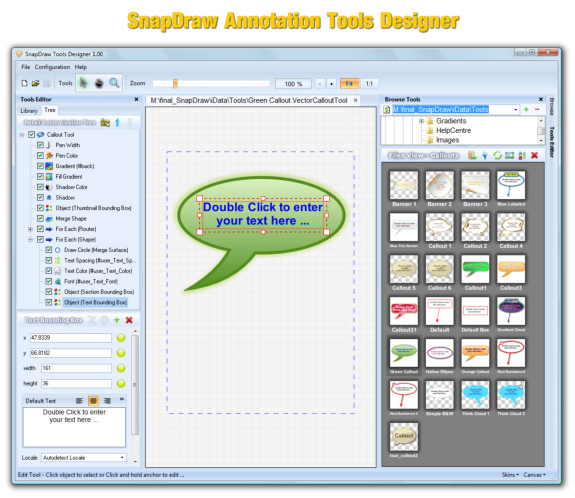The height and width of the screenshot is (498, 575).
Task: Click in the x value field
Action: click(x=71, y=338)
